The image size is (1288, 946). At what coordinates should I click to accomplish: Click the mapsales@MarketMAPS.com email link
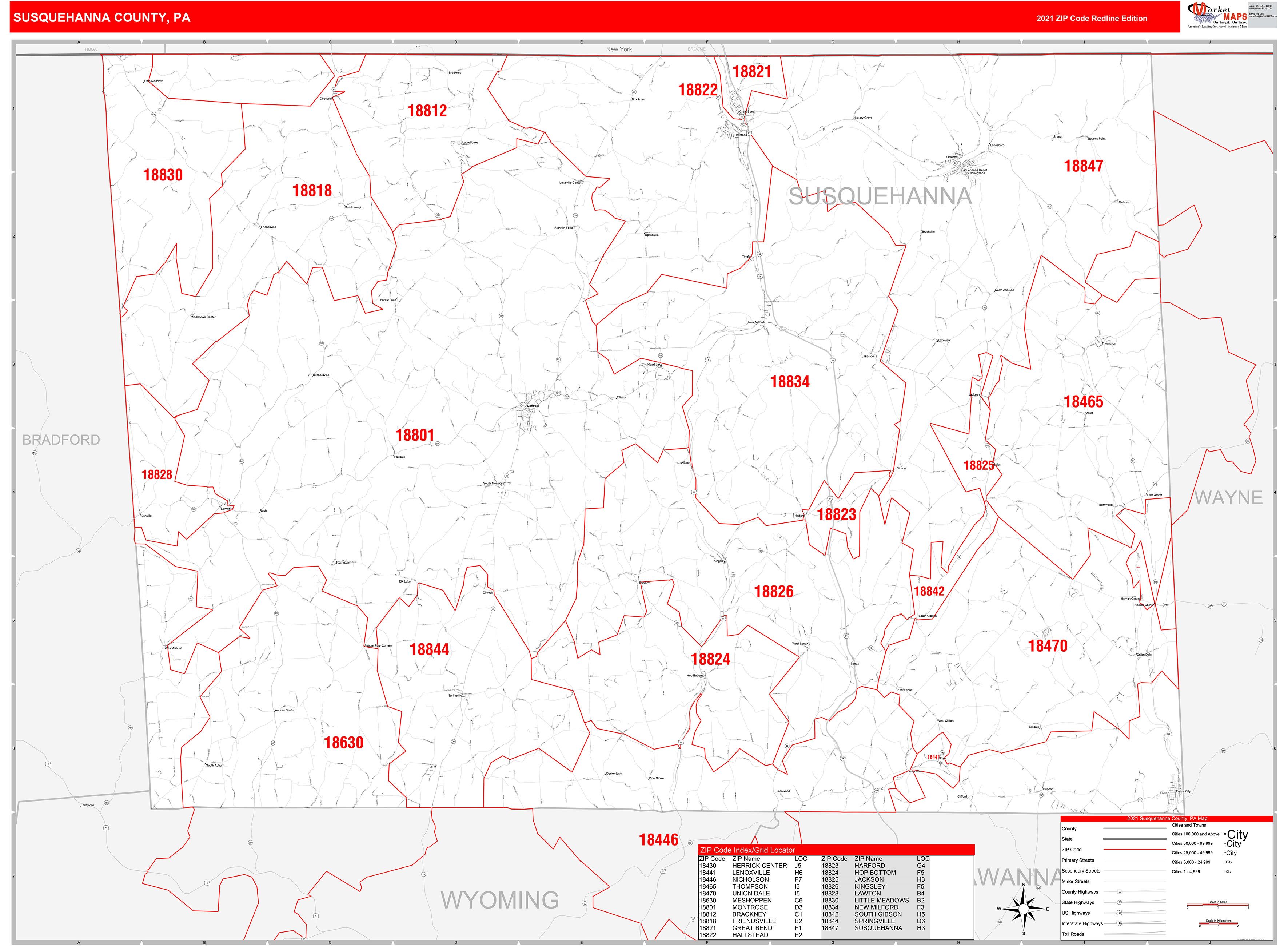tap(1263, 16)
